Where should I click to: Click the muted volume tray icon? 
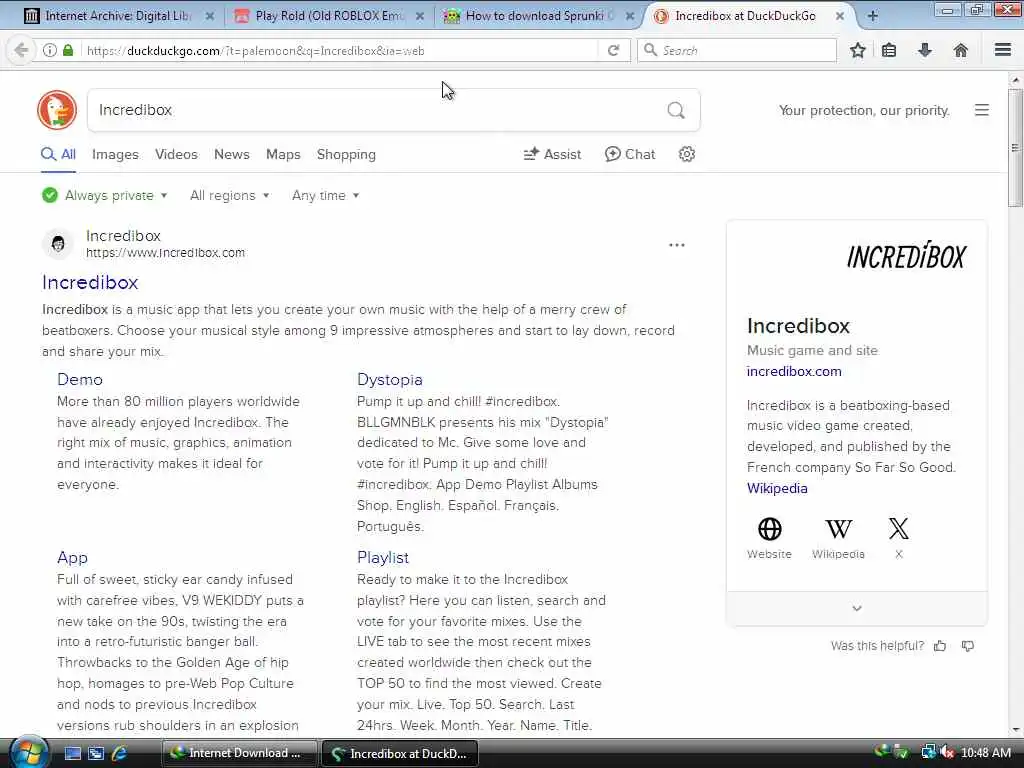click(x=947, y=752)
